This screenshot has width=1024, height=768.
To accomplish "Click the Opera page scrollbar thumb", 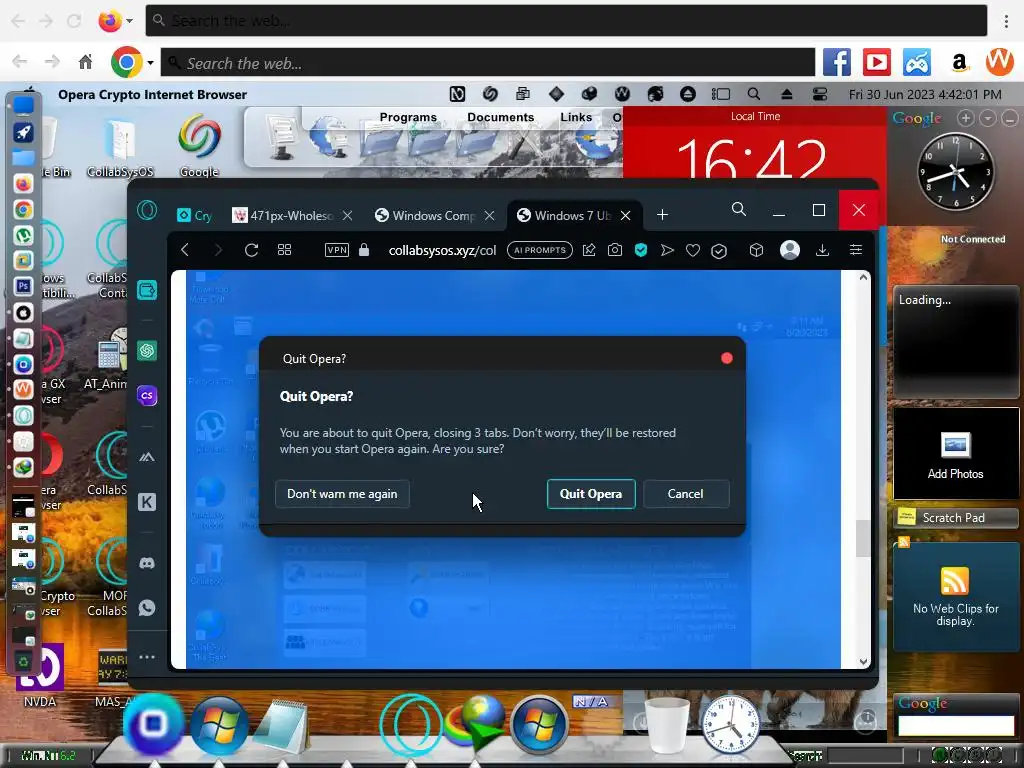I will point(863,539).
